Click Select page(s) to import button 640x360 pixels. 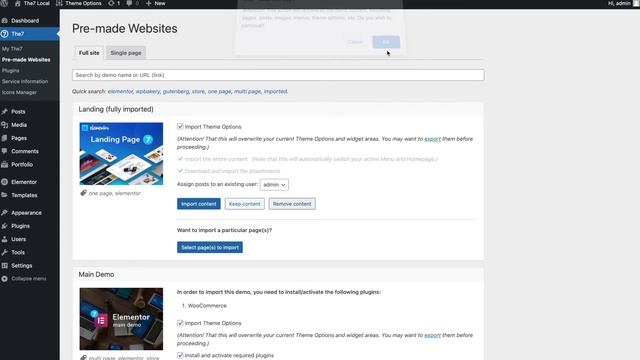(210, 247)
